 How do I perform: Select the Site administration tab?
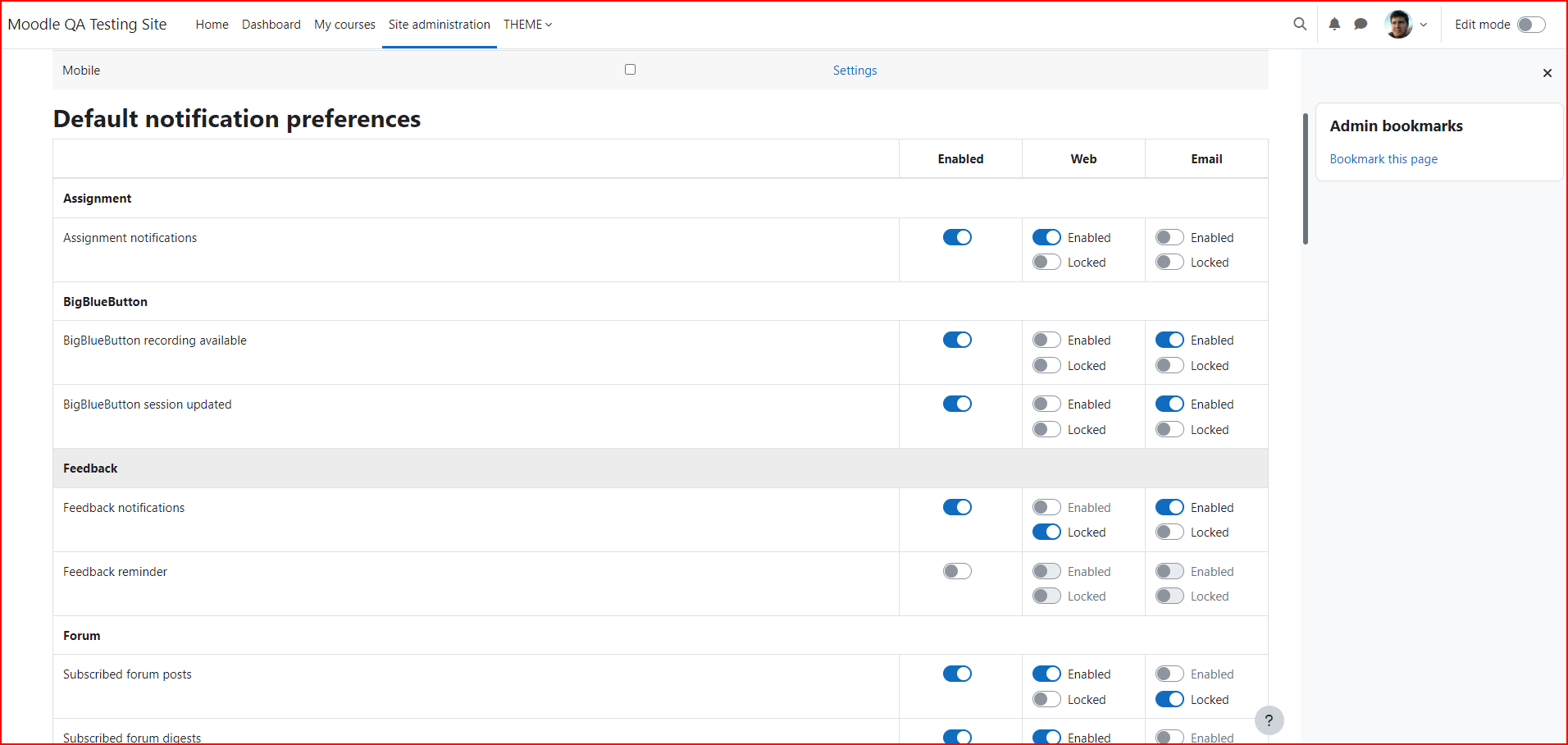click(440, 25)
